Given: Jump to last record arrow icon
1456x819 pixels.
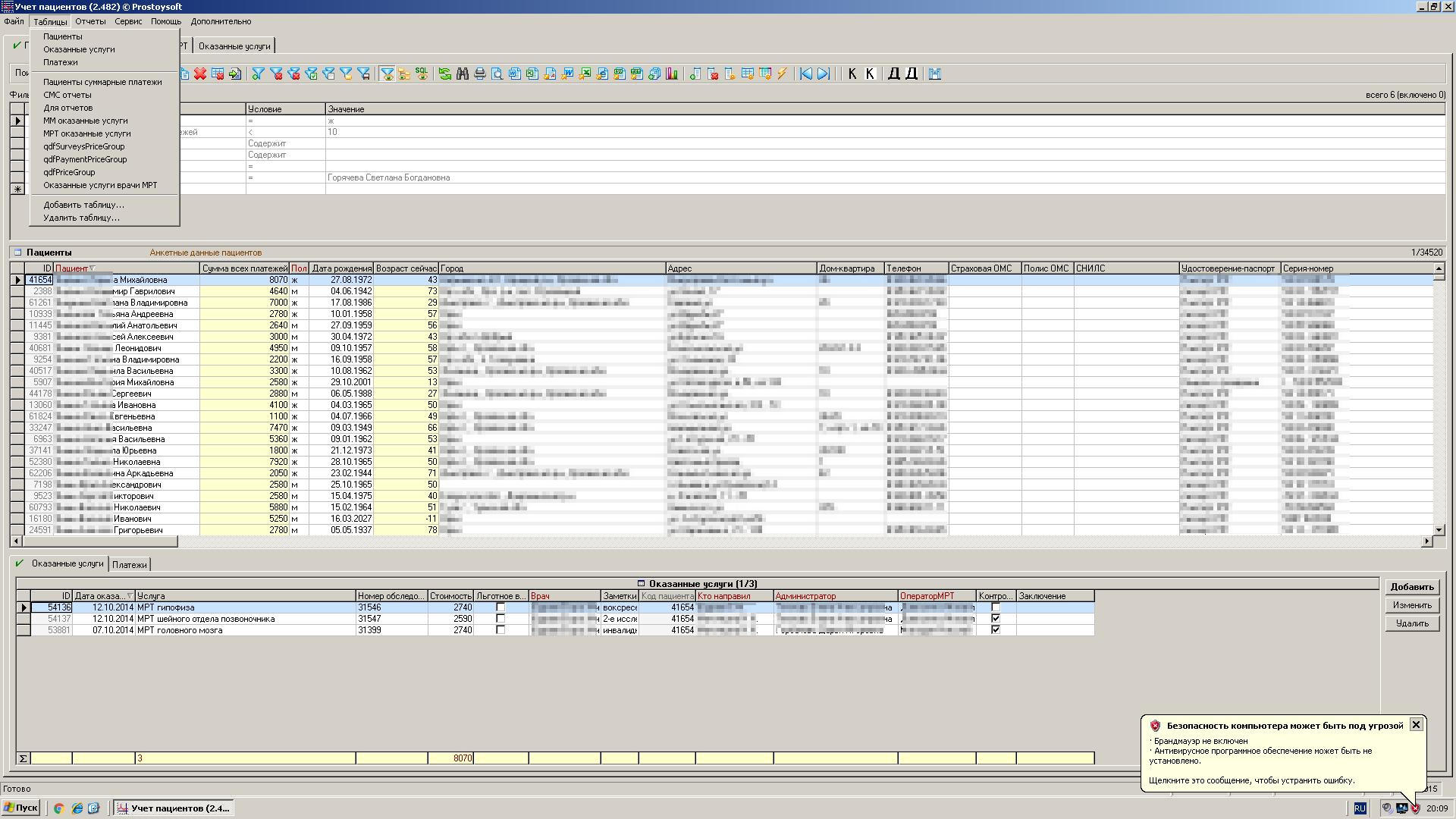Looking at the screenshot, I should [x=824, y=74].
